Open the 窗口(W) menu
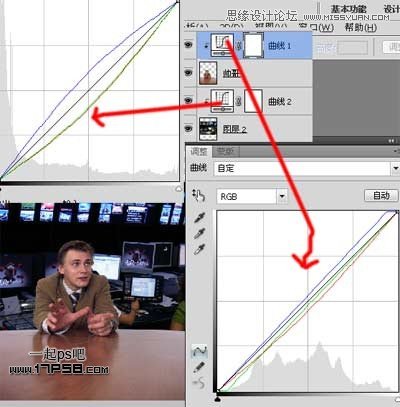Screen dimensions: 400x407 (x=316, y=27)
